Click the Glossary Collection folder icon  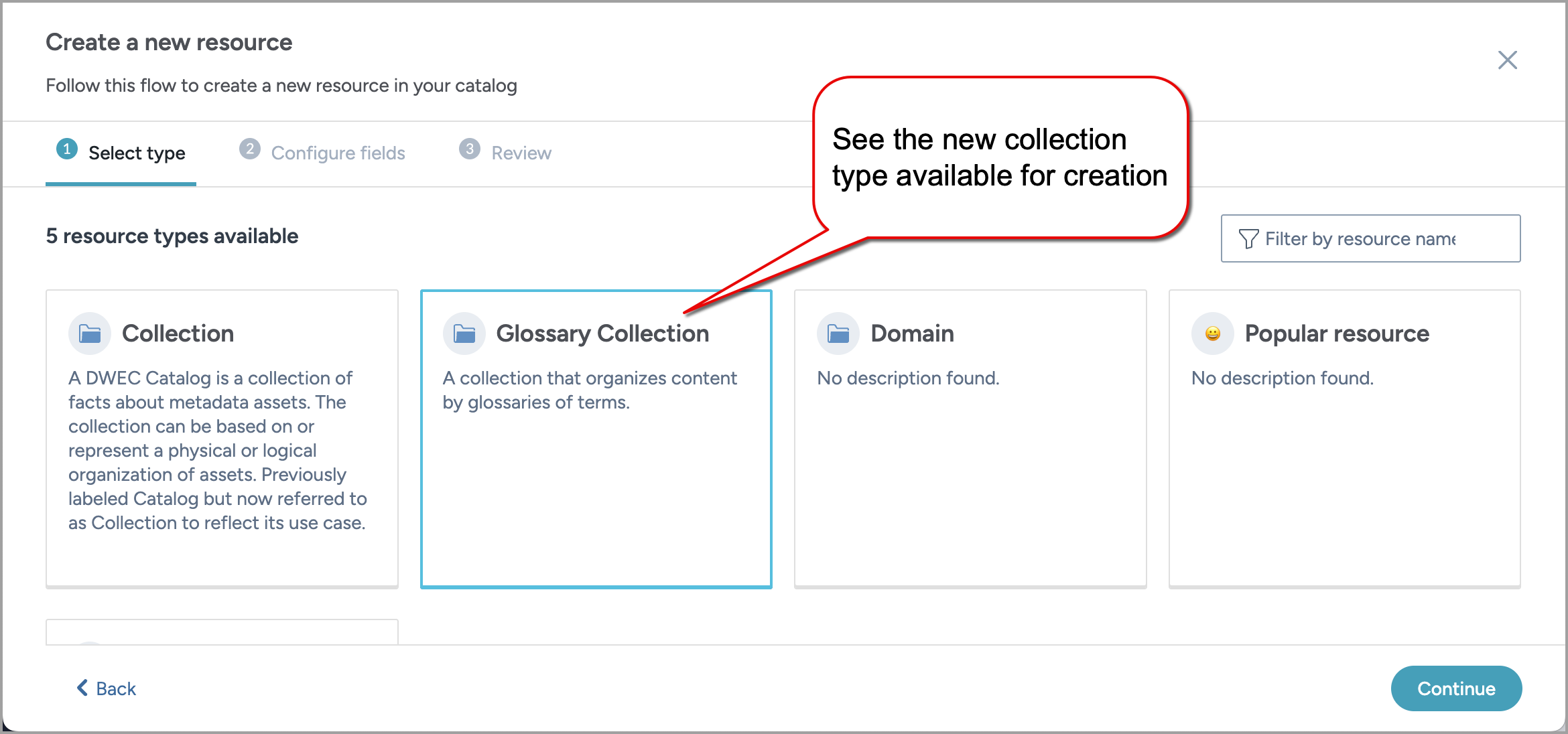click(x=464, y=334)
